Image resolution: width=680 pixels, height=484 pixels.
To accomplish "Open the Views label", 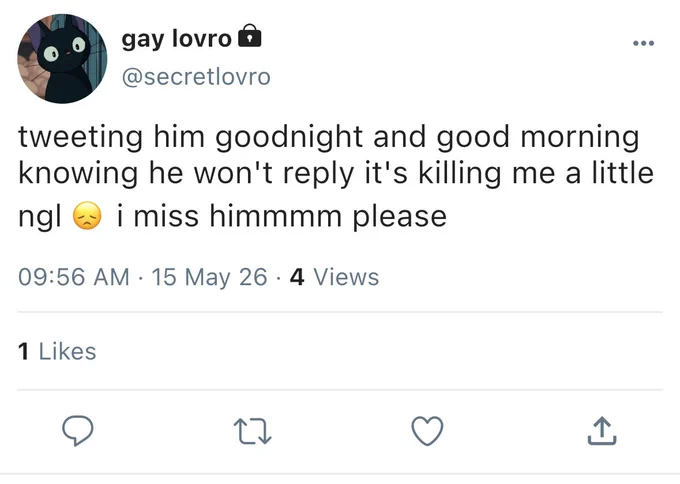I will pyautogui.click(x=346, y=277).
